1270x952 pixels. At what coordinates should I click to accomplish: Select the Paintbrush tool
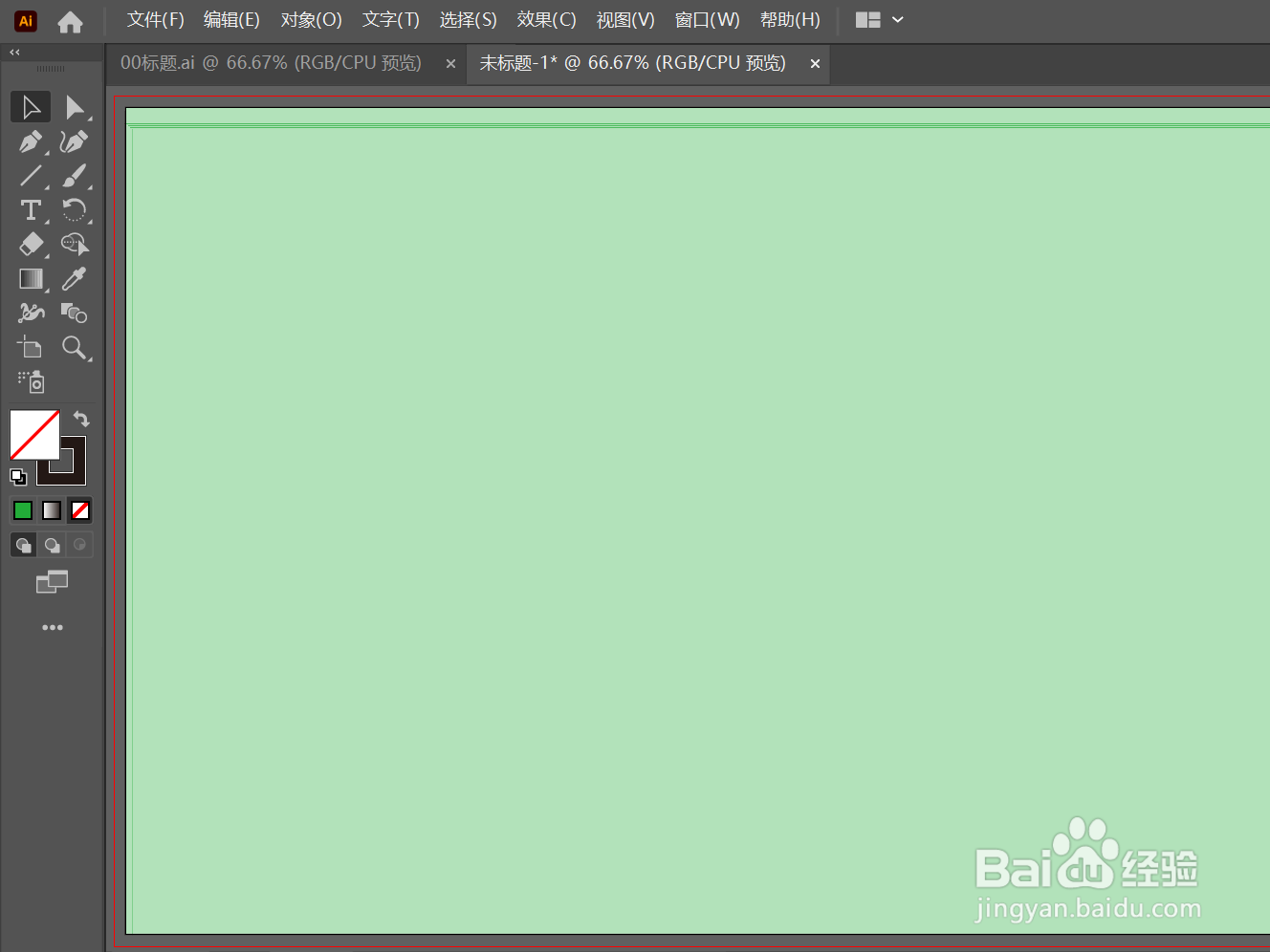pyautogui.click(x=74, y=176)
